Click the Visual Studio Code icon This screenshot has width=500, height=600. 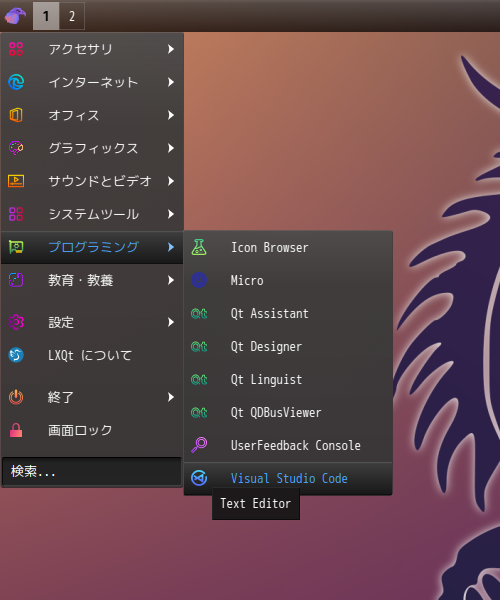[x=199, y=478]
